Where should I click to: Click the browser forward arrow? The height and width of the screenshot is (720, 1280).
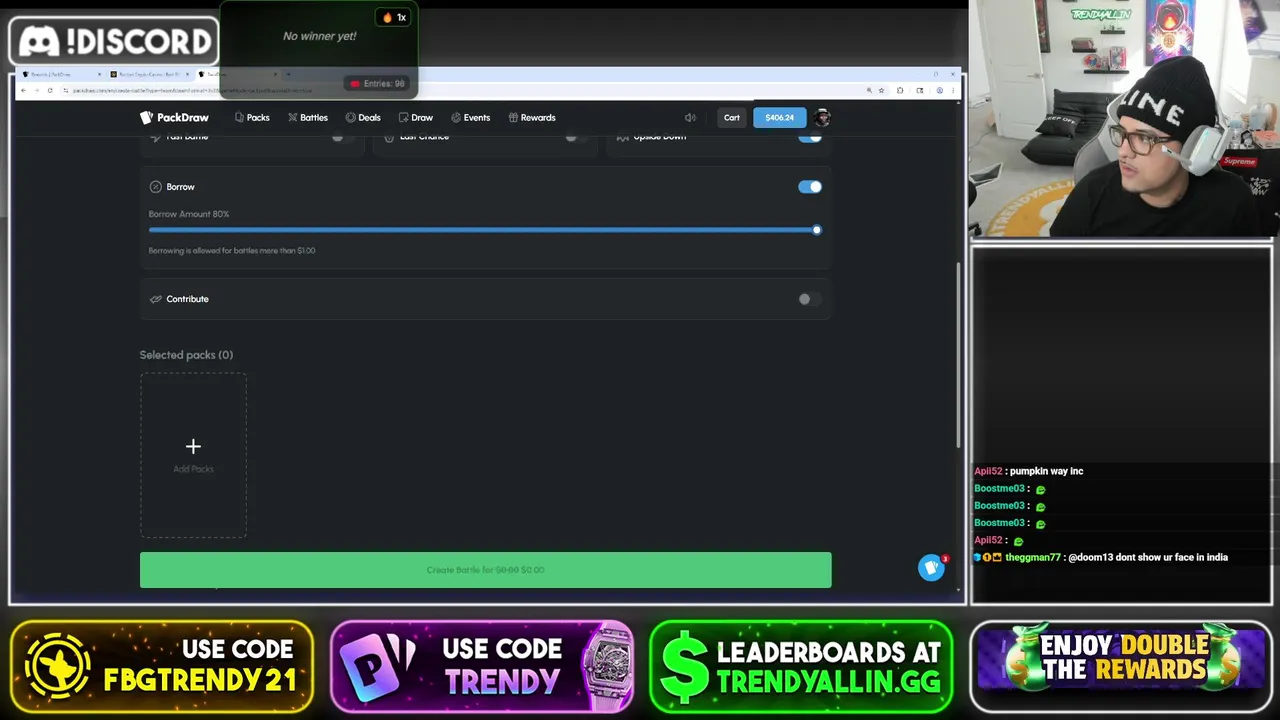point(37,90)
